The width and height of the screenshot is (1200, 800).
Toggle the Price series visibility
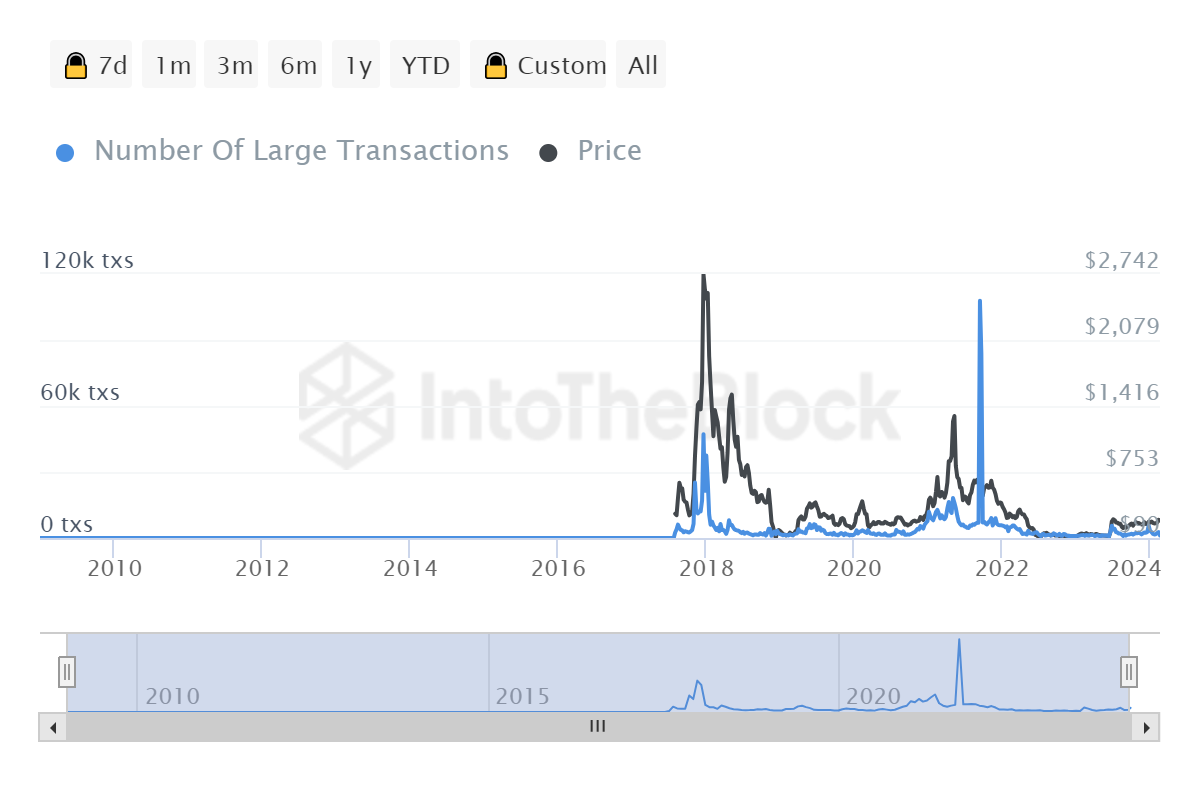click(609, 151)
